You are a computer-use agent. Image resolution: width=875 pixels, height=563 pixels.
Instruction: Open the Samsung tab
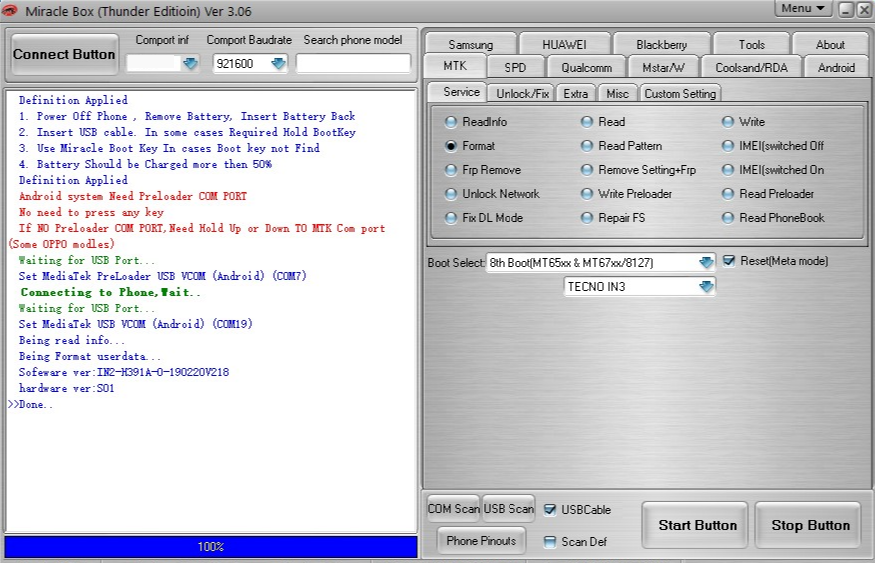[x=470, y=45]
